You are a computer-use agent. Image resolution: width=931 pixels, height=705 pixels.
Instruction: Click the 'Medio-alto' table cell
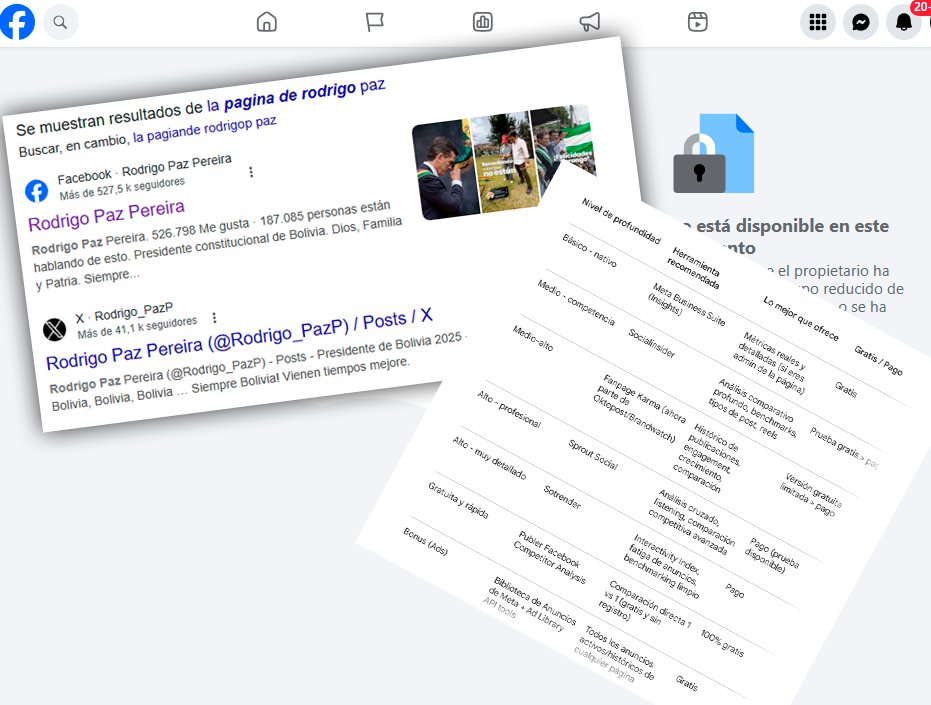coord(533,338)
